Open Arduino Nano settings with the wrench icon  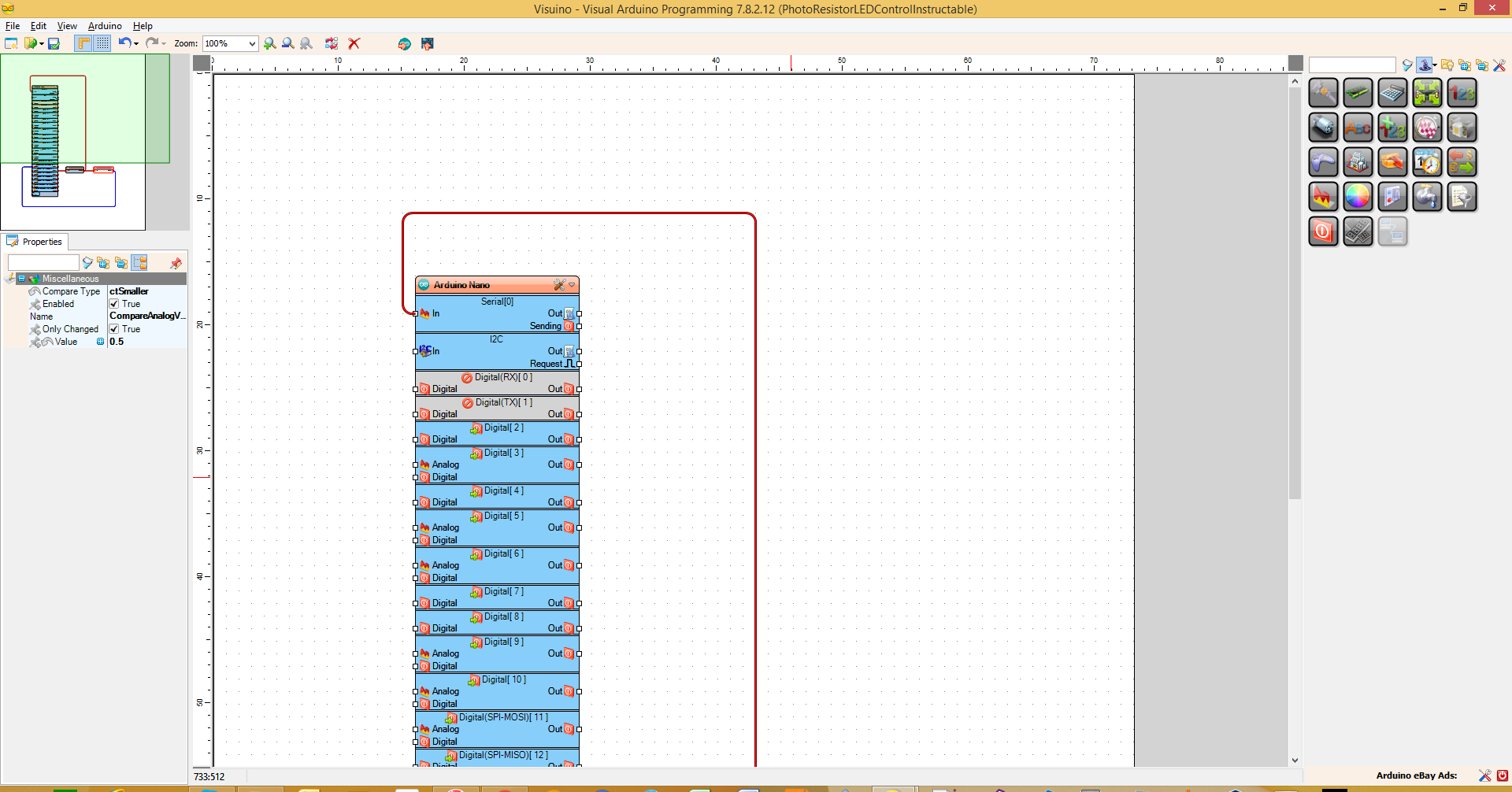point(559,285)
